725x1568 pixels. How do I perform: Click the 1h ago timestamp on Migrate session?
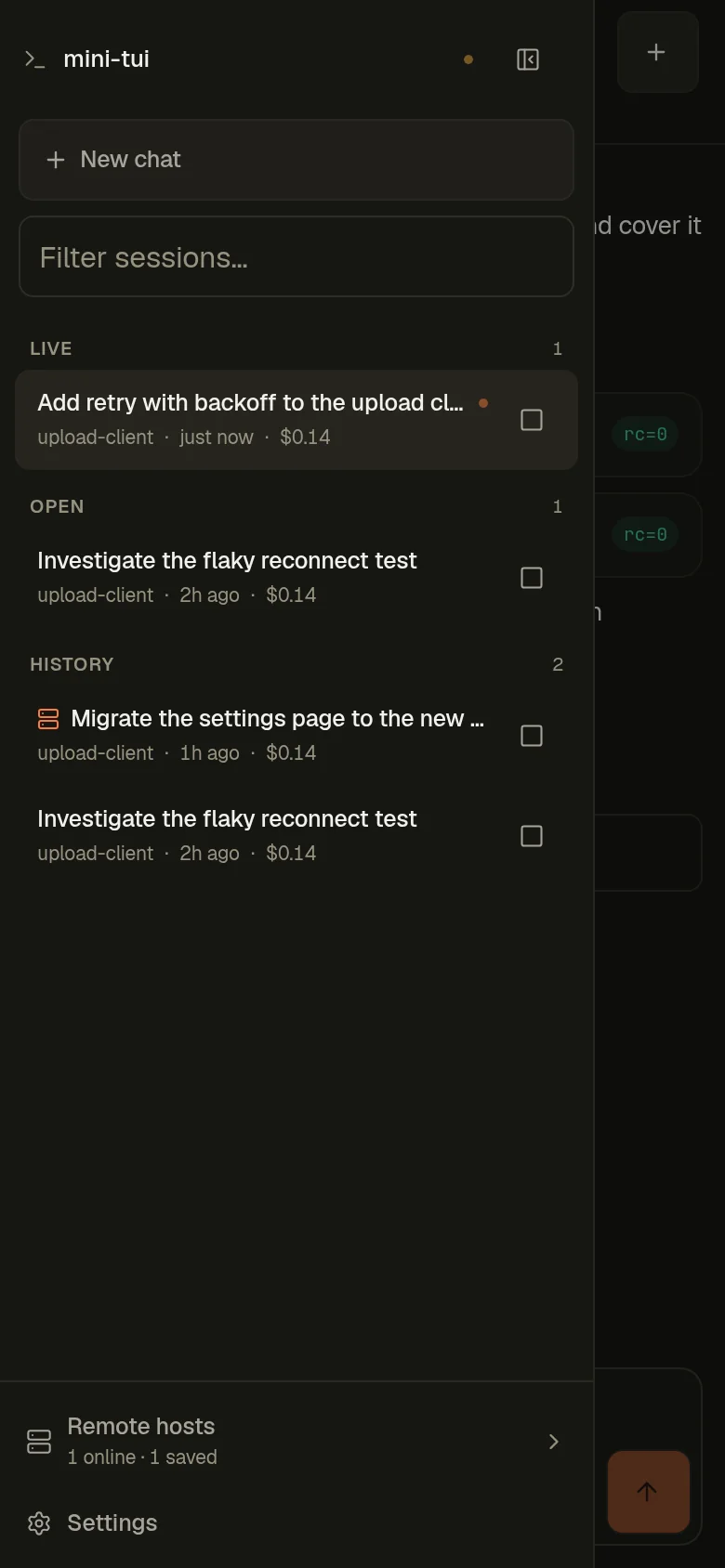[x=209, y=752]
